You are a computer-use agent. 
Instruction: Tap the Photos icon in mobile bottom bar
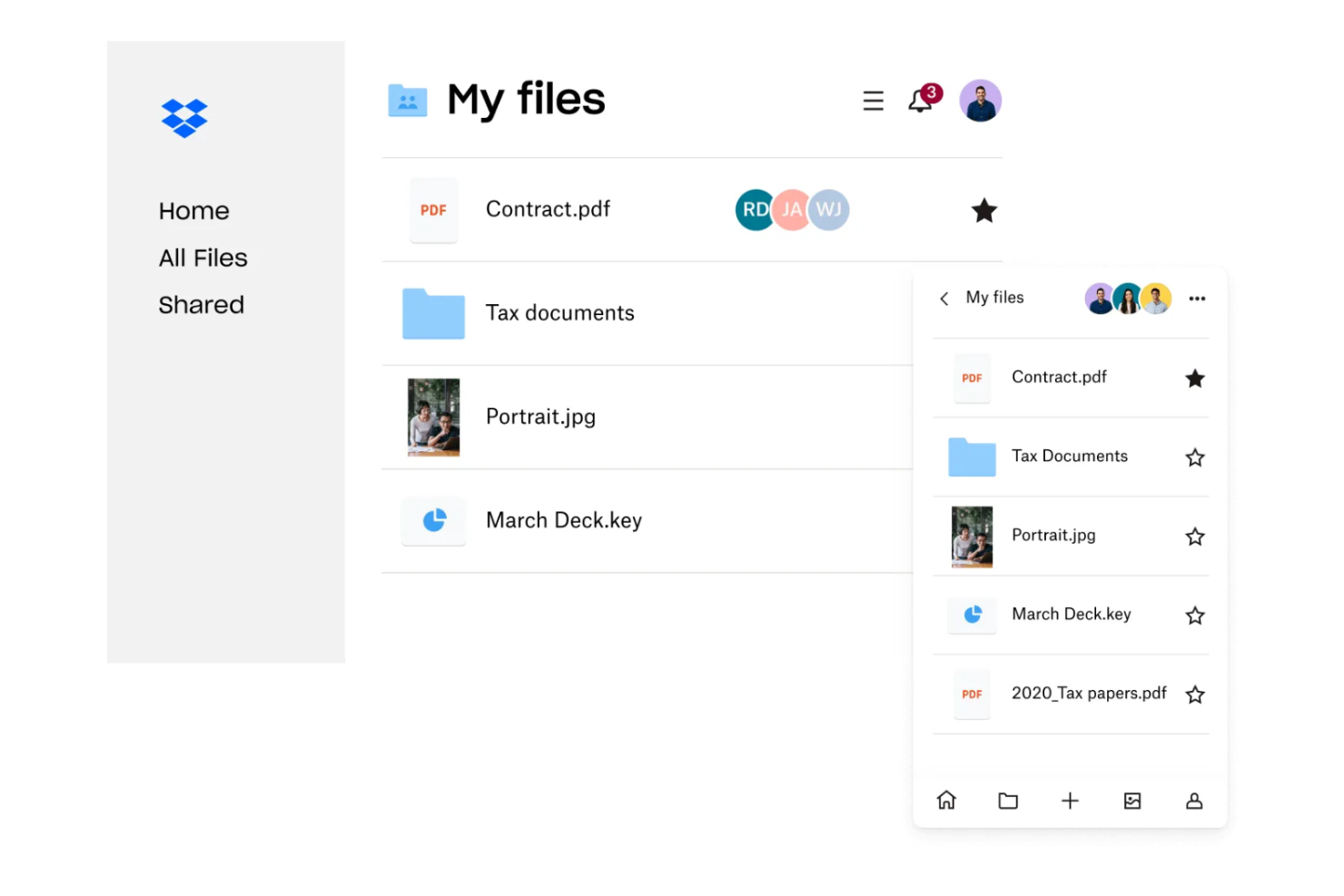click(x=1132, y=801)
